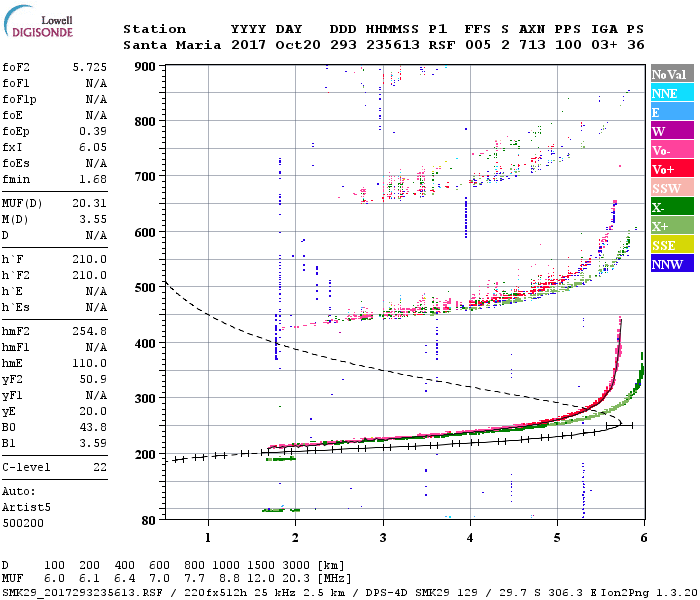Viewport: 700px width, 600px height.
Task: Click the 6 MHz frequency axis label
Action: [x=643, y=538]
